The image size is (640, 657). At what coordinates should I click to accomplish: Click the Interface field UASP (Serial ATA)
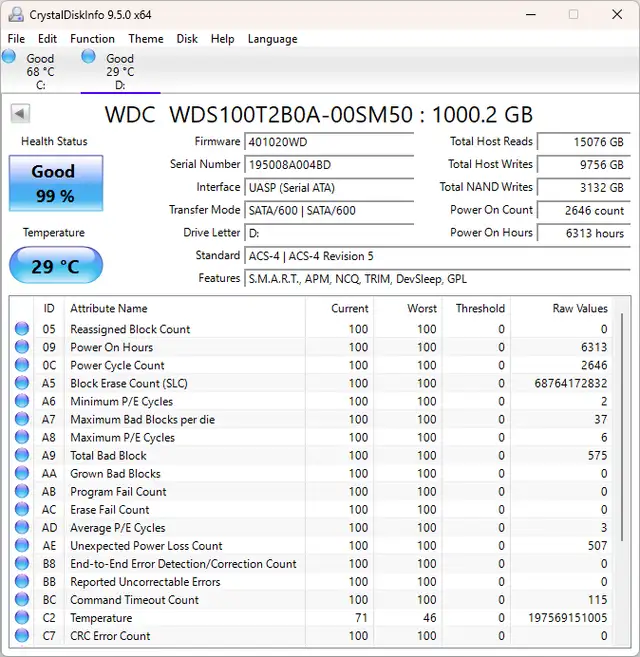click(x=329, y=187)
